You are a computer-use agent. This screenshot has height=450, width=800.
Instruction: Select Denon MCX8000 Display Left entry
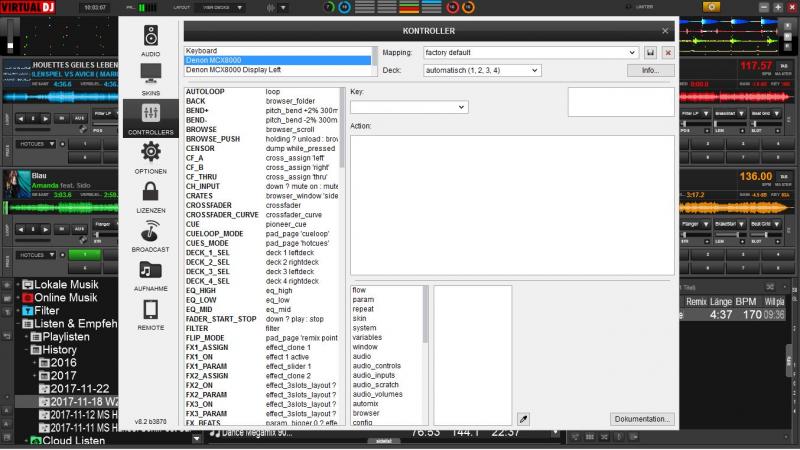[x=278, y=70]
